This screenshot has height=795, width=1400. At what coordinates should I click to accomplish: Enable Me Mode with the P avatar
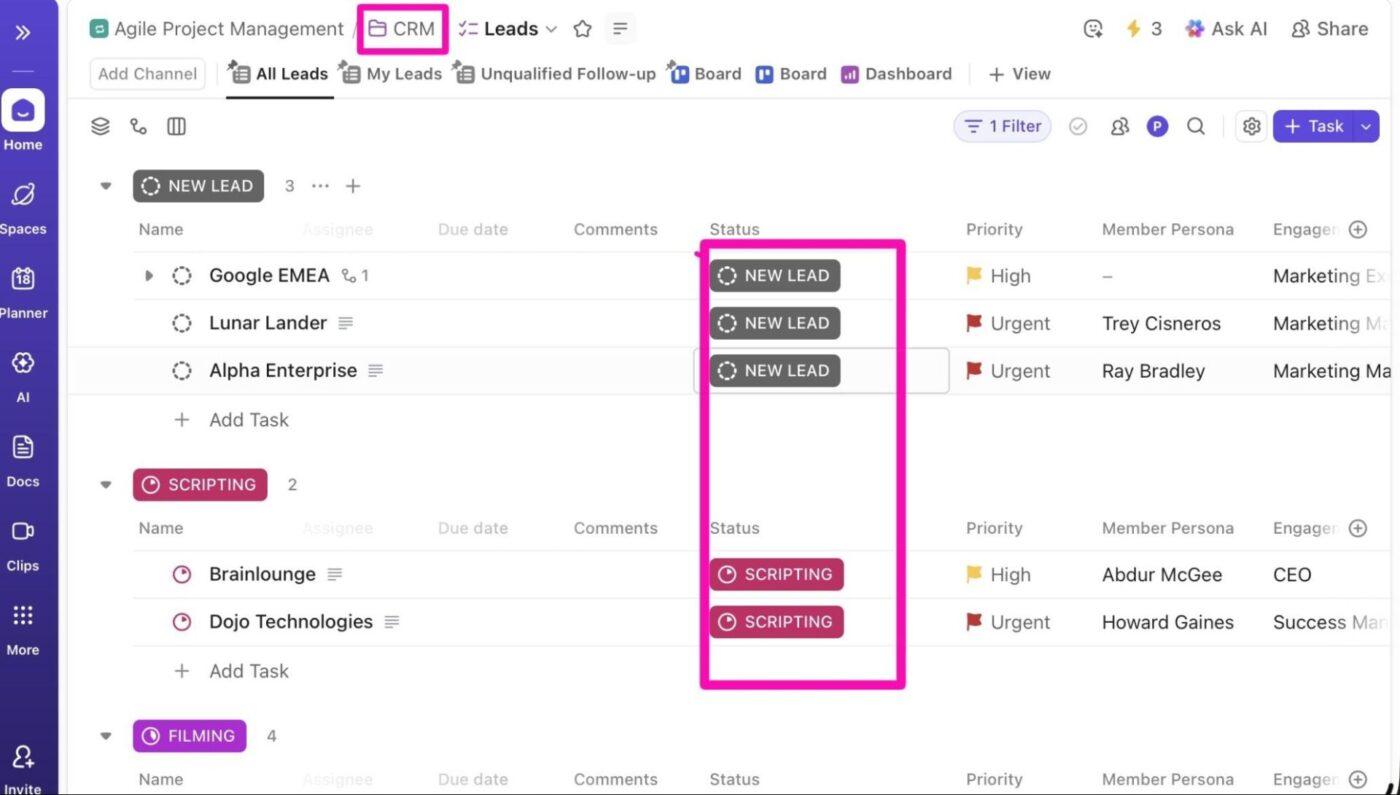pos(1157,126)
